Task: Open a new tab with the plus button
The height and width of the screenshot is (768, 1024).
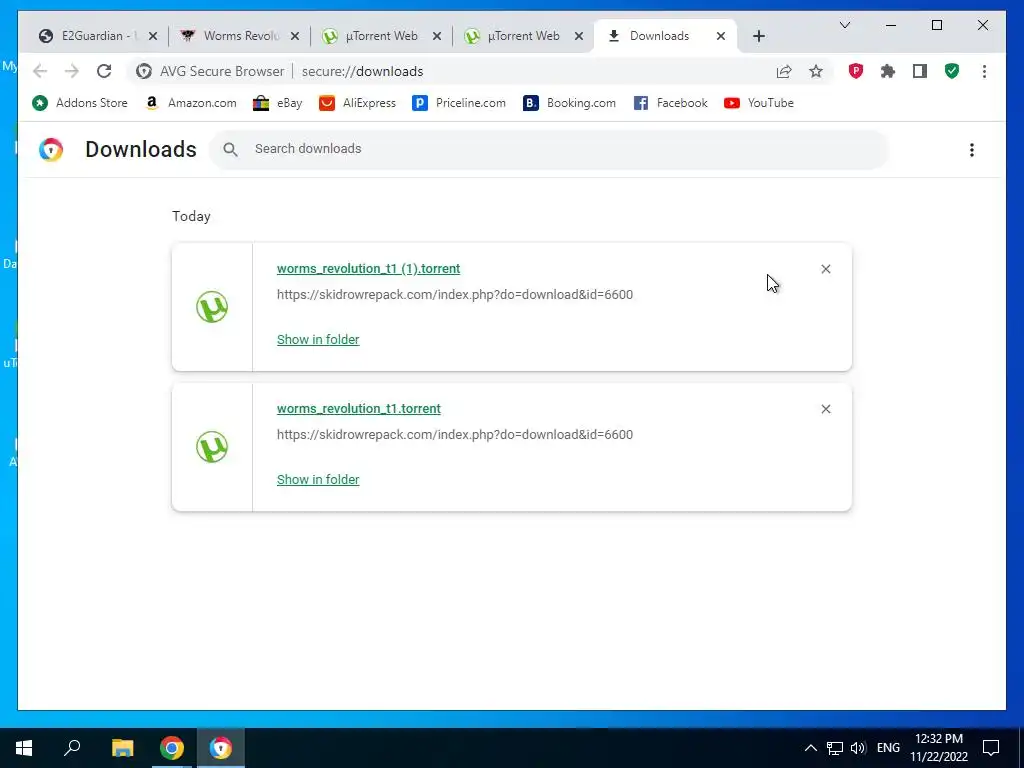Action: coord(758,36)
